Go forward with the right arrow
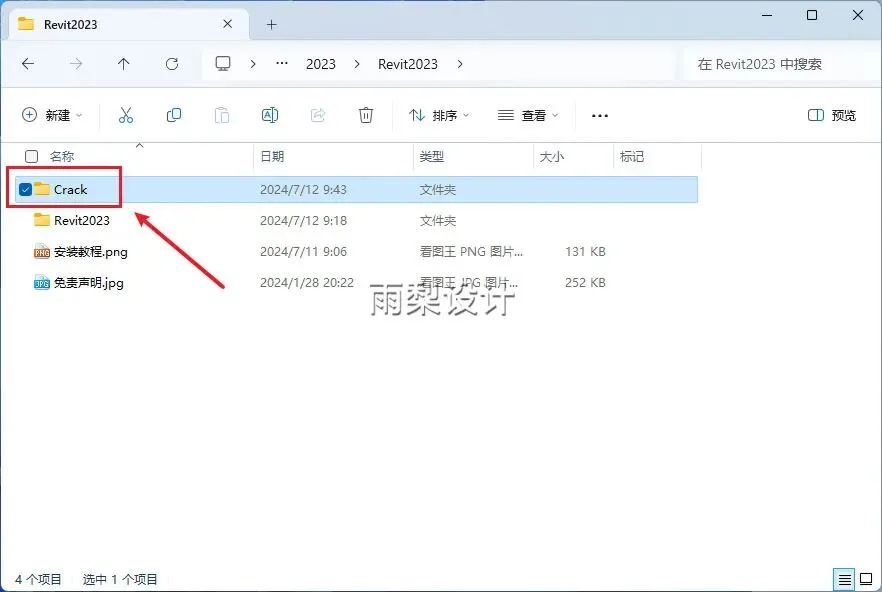The height and width of the screenshot is (592, 882). (x=76, y=64)
